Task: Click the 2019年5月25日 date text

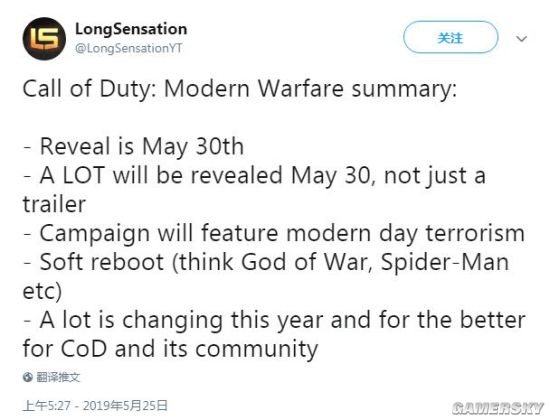Action: click(125, 406)
